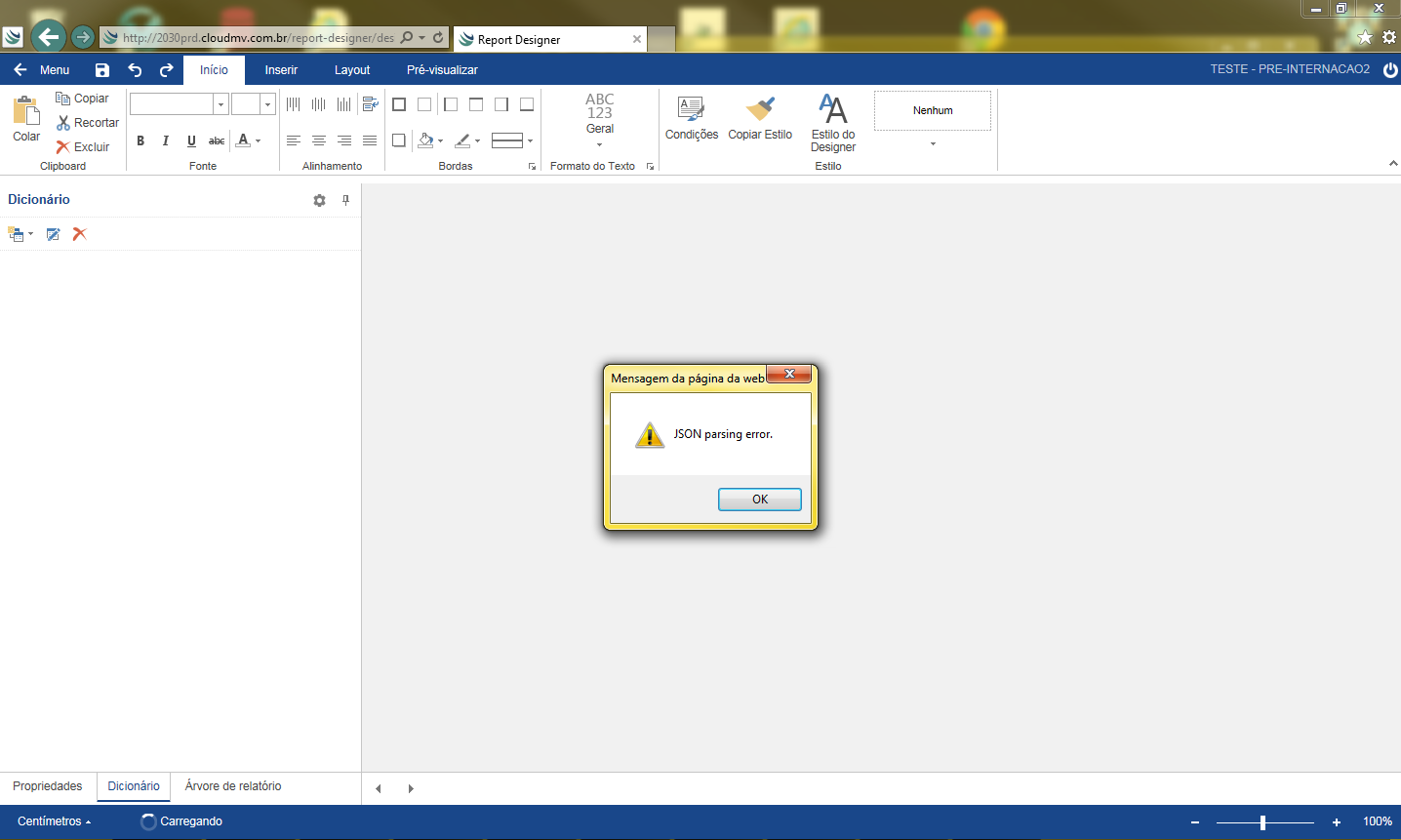The image size is (1401, 840).
Task: Align text left
Action: pos(294,140)
